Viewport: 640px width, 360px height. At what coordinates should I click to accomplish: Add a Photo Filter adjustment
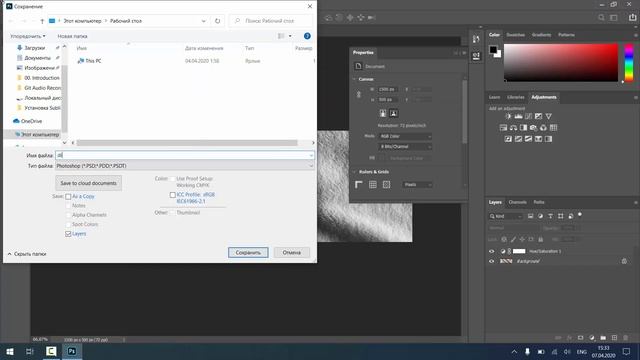(533, 128)
